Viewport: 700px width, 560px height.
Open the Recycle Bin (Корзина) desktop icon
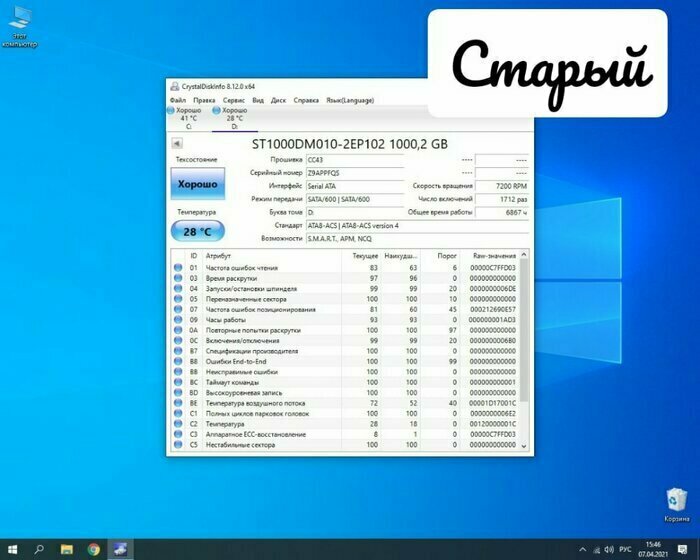point(676,503)
